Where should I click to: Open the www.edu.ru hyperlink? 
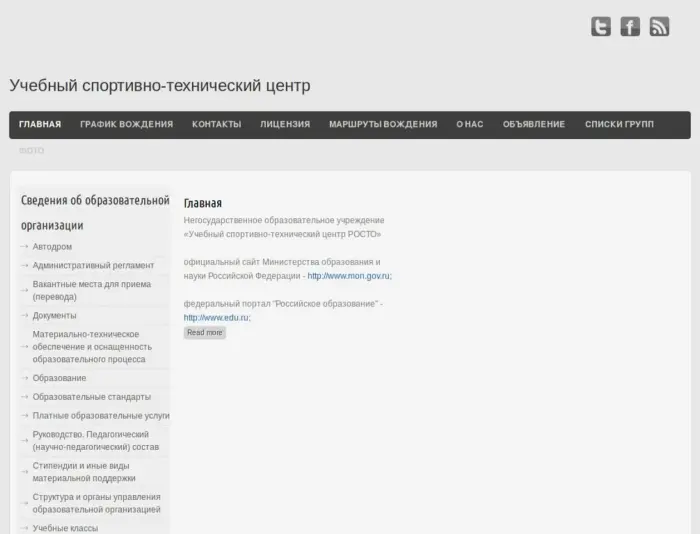pos(216,318)
